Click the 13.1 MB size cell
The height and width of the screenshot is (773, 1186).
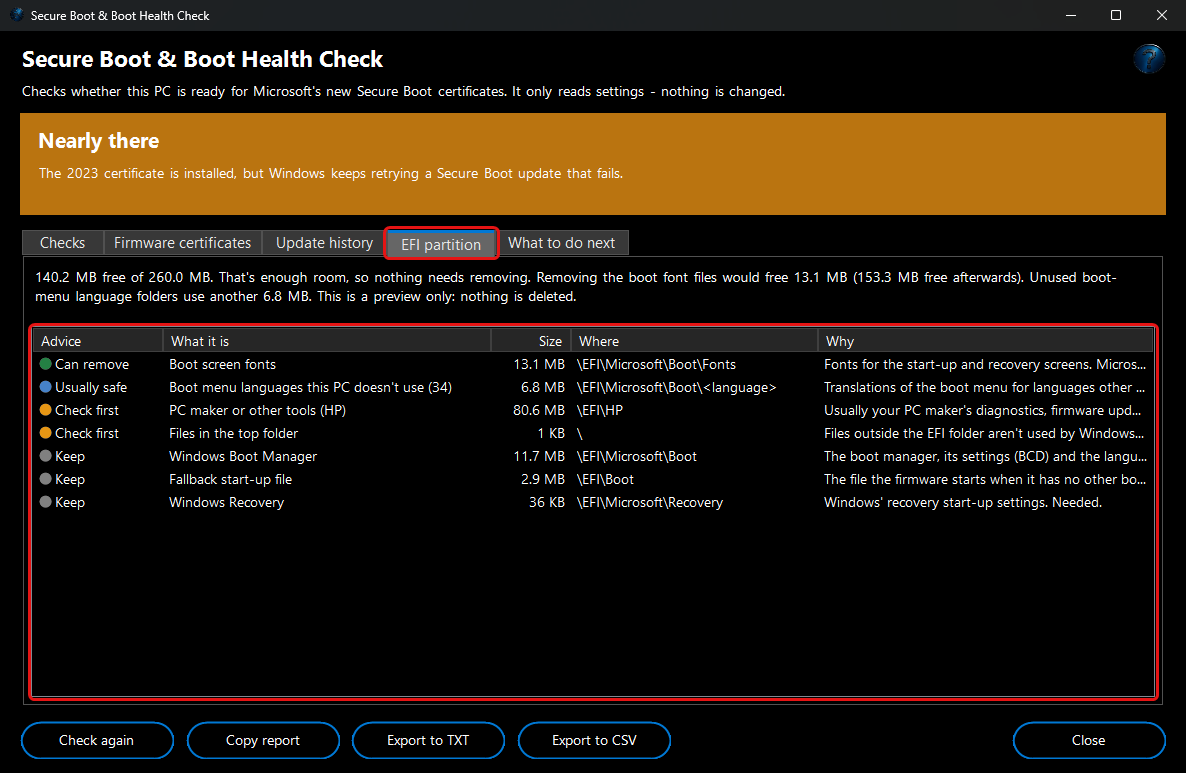[x=539, y=364]
